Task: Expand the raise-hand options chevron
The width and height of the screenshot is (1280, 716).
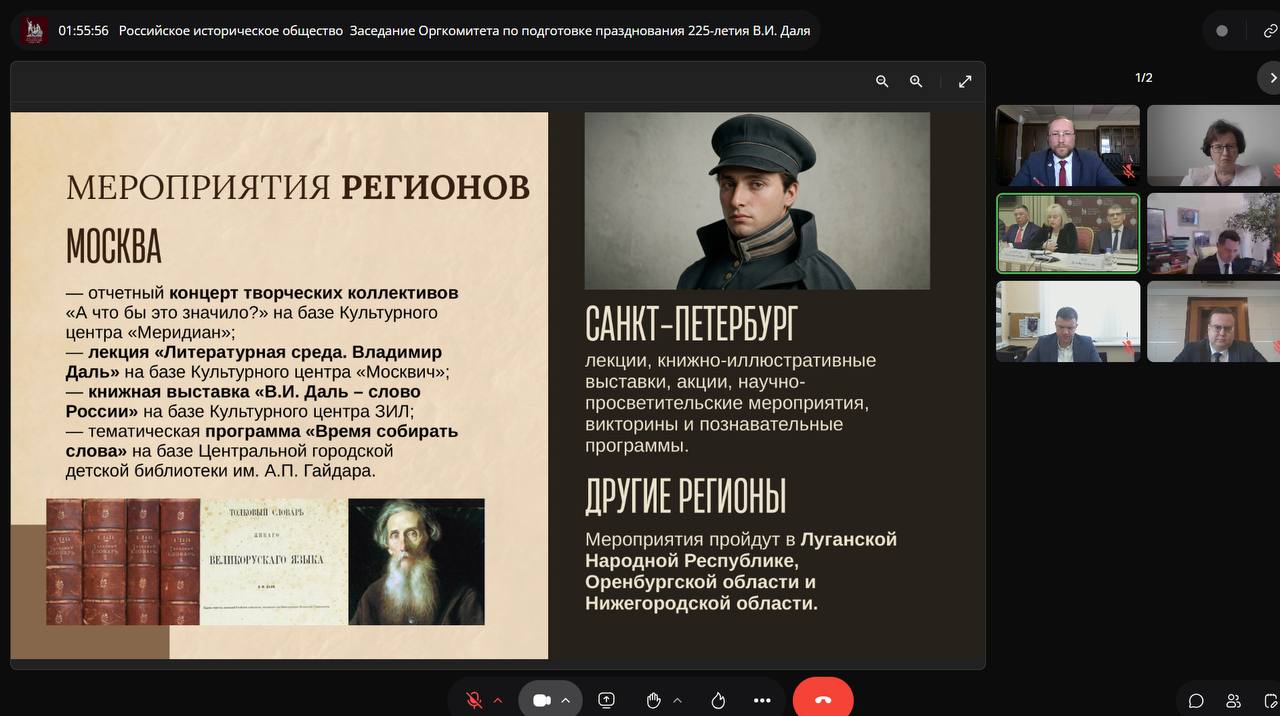Action: click(677, 700)
